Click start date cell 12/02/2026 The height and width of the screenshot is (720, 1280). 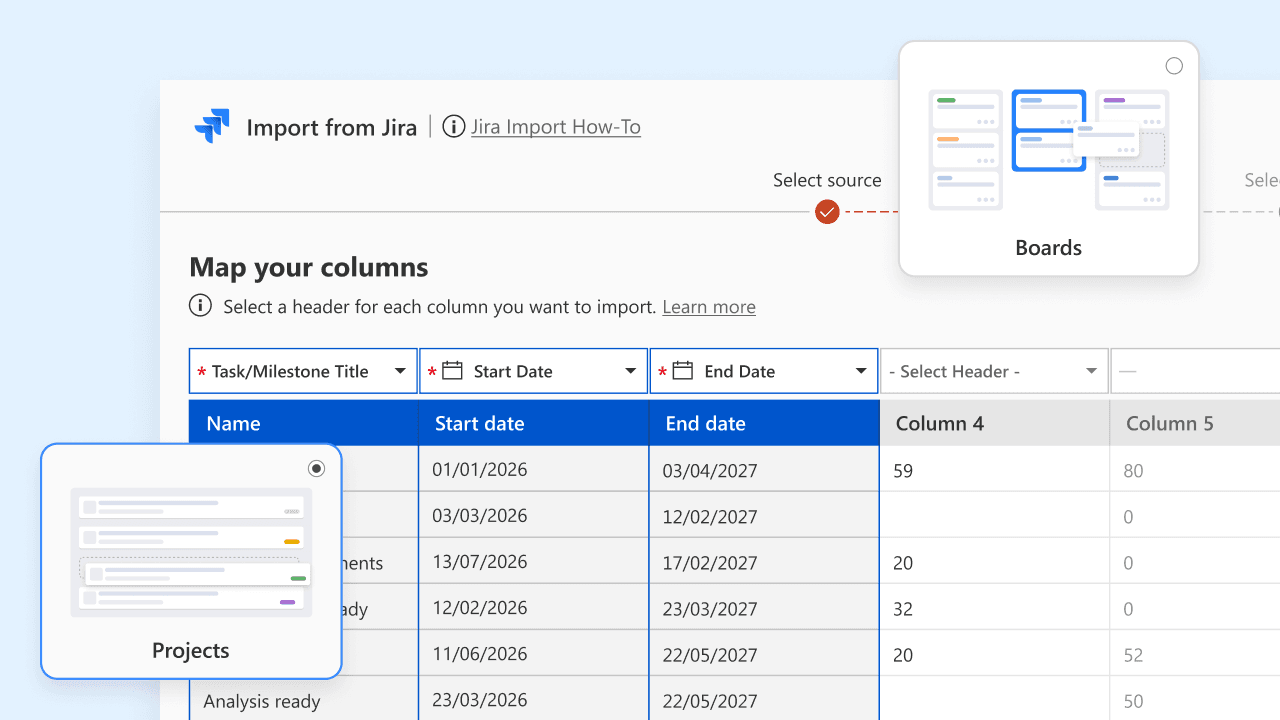point(534,607)
